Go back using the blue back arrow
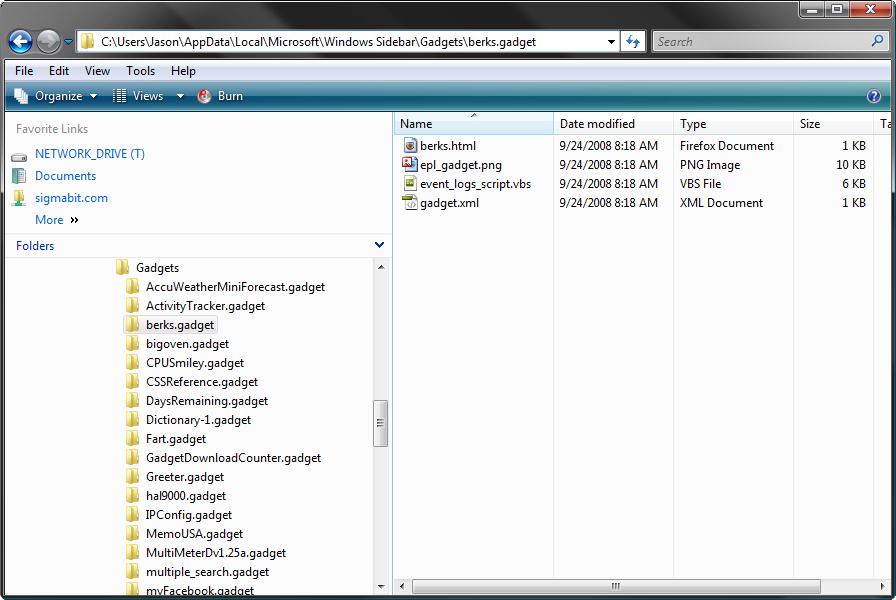Screen dimensions: 896x600 pos(20,41)
